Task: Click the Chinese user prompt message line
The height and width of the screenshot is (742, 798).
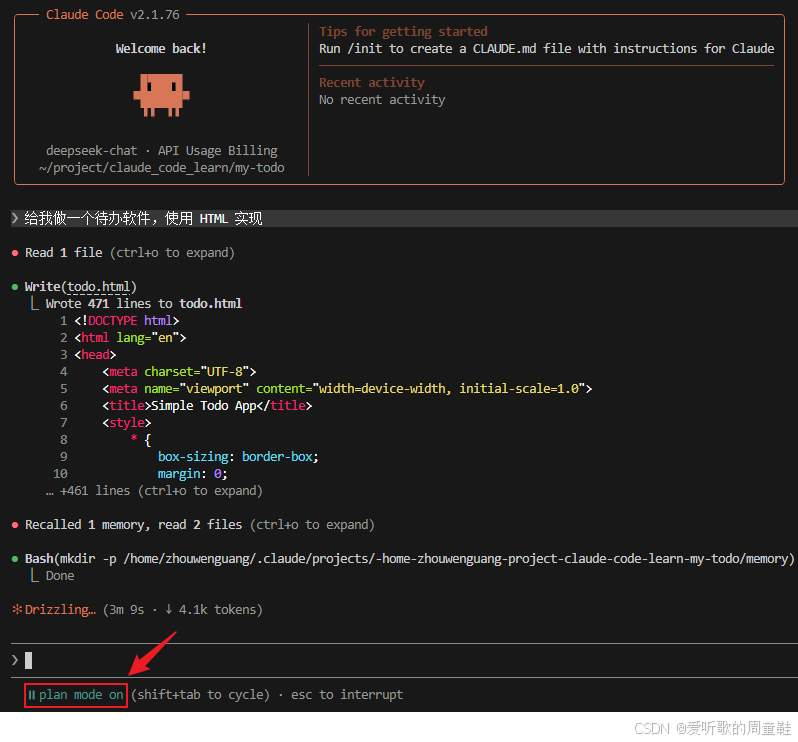Action: pyautogui.click(x=404, y=218)
